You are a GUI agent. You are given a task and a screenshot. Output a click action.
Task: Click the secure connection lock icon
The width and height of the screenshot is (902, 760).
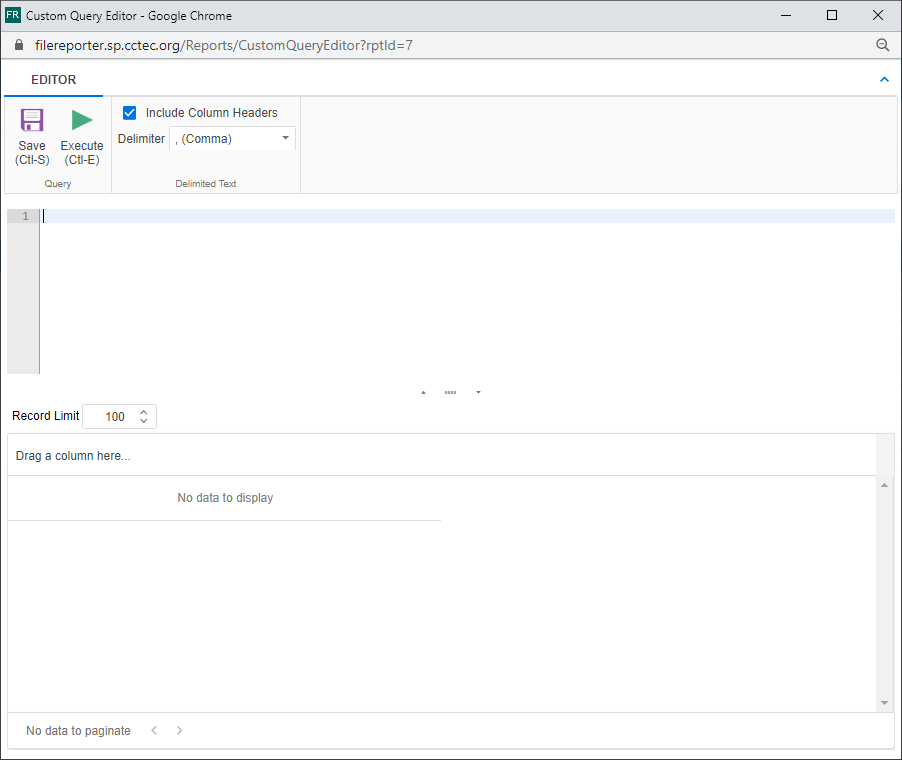tap(17, 45)
